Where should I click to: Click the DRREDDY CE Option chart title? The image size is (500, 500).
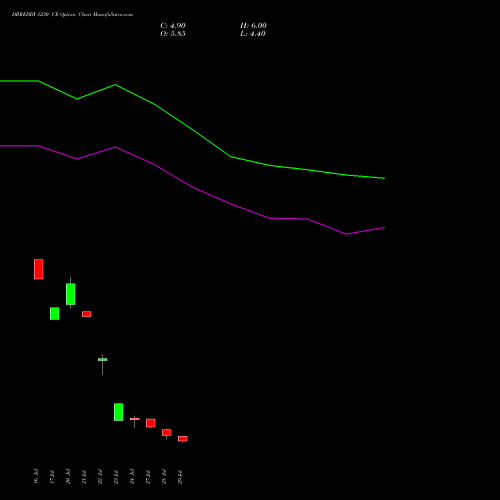[72, 14]
